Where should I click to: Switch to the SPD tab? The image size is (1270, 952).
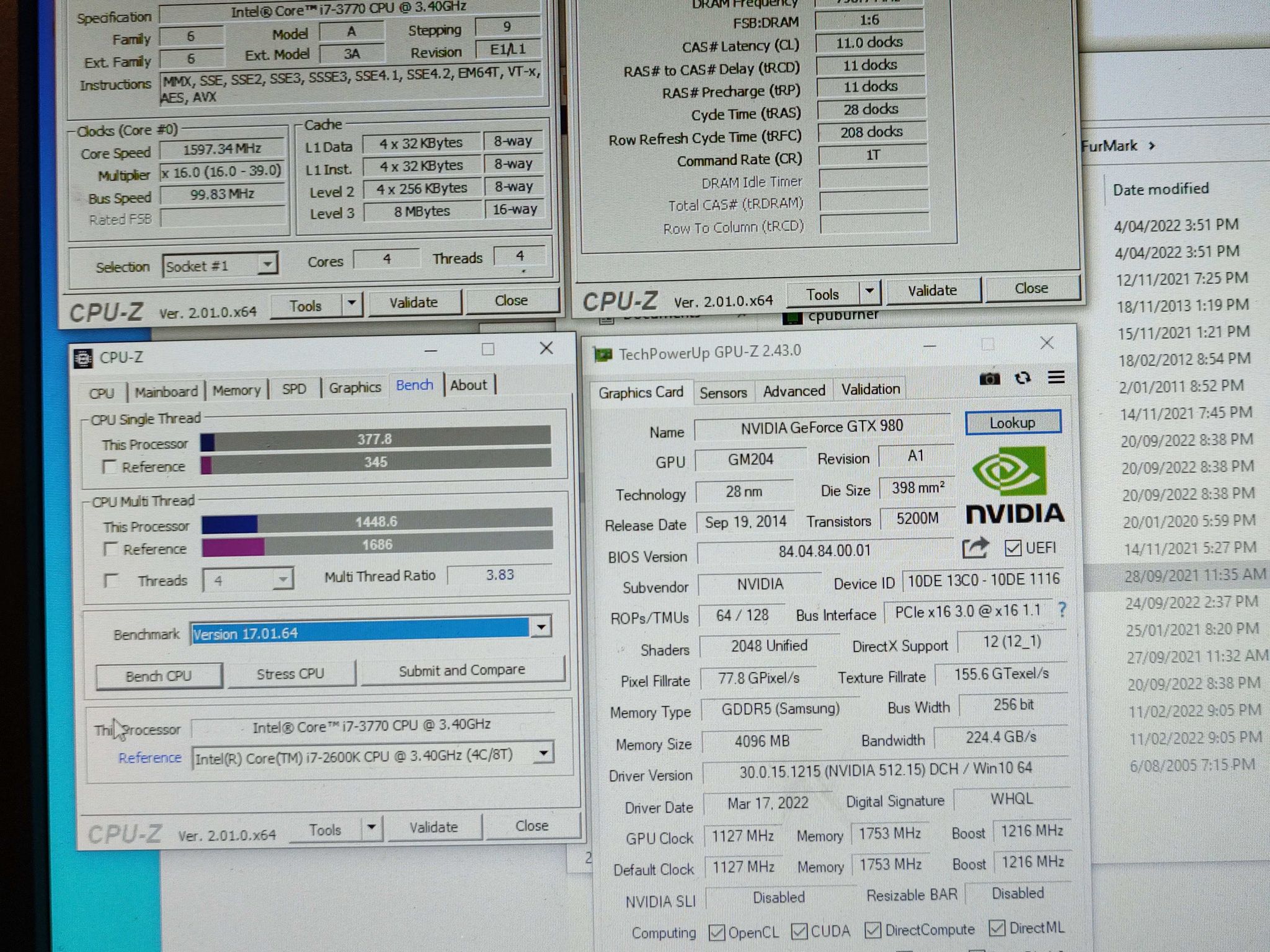[294, 389]
